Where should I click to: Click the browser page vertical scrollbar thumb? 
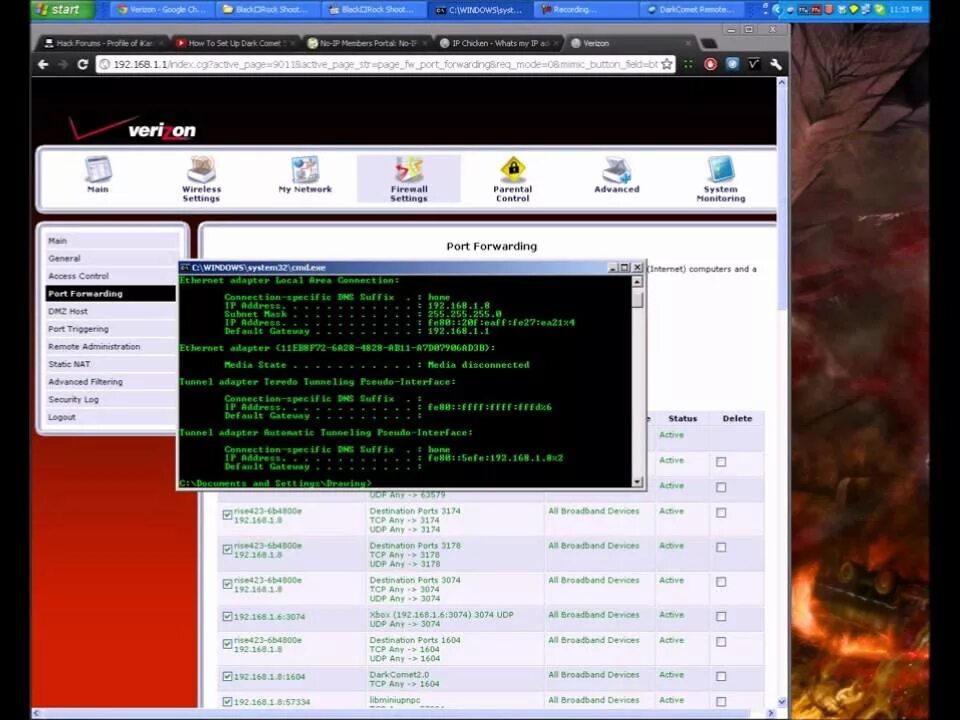coord(782,199)
